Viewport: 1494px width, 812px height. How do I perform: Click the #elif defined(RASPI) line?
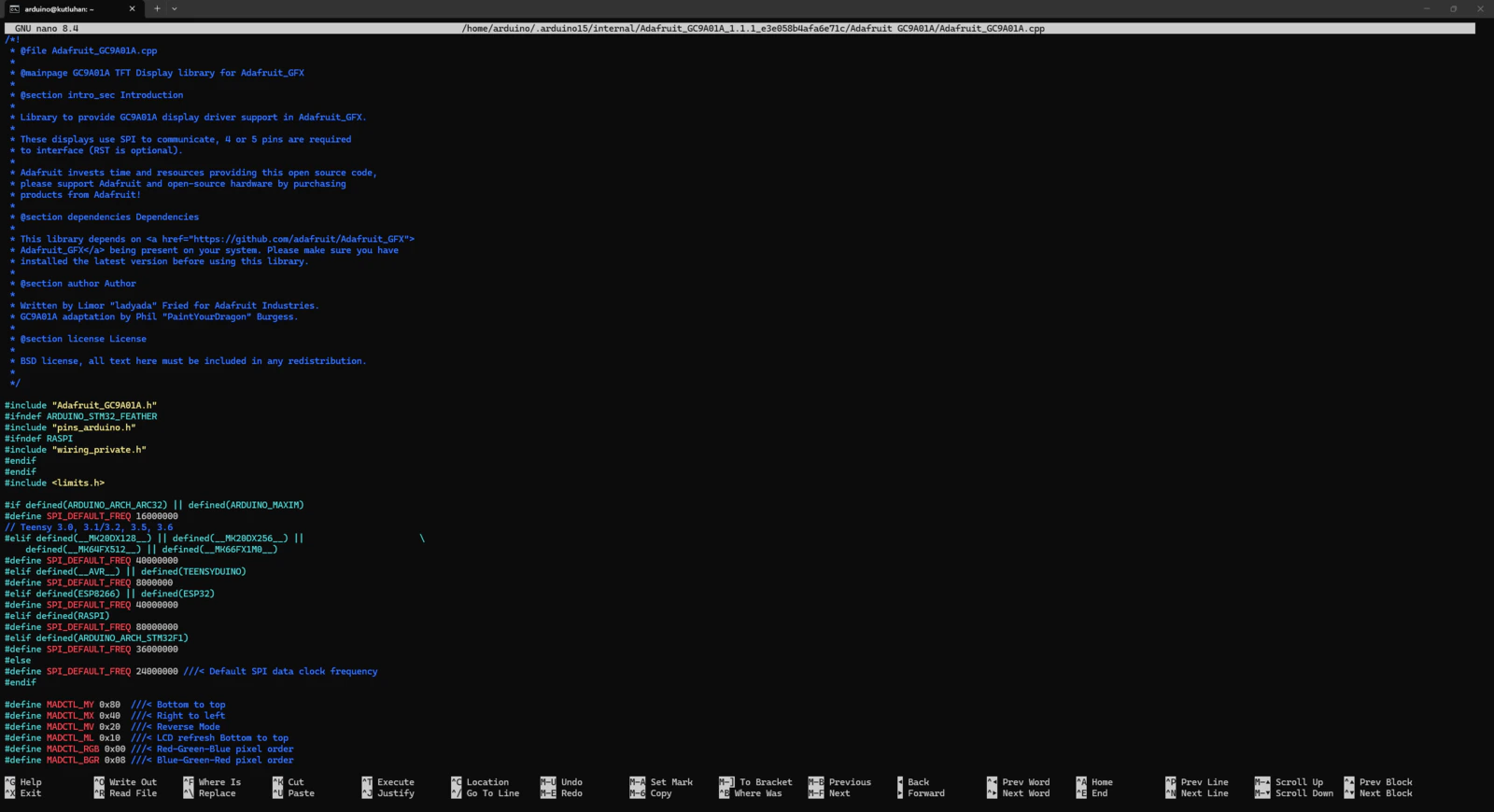click(x=57, y=616)
